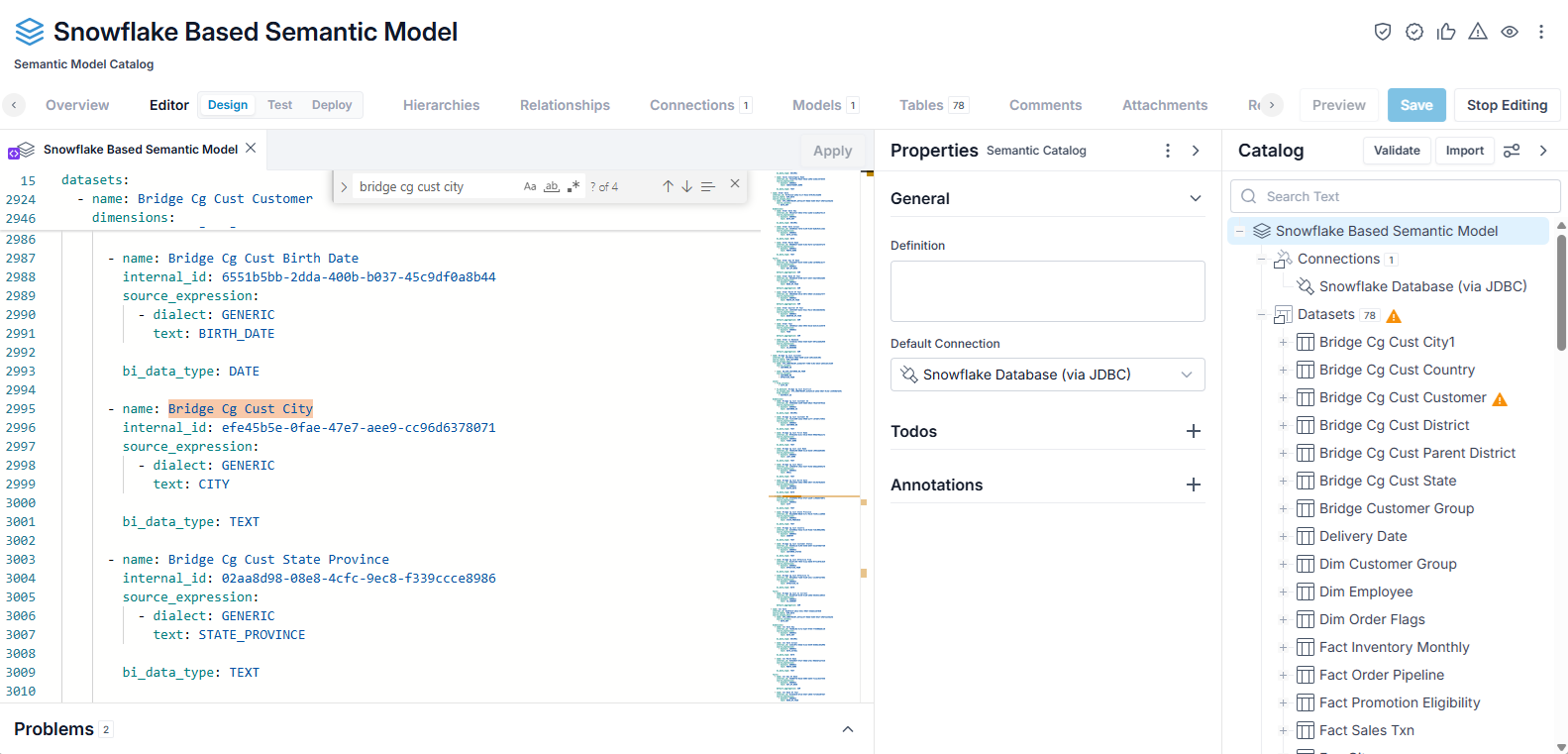Click the Connections node plug icon

1283,259
